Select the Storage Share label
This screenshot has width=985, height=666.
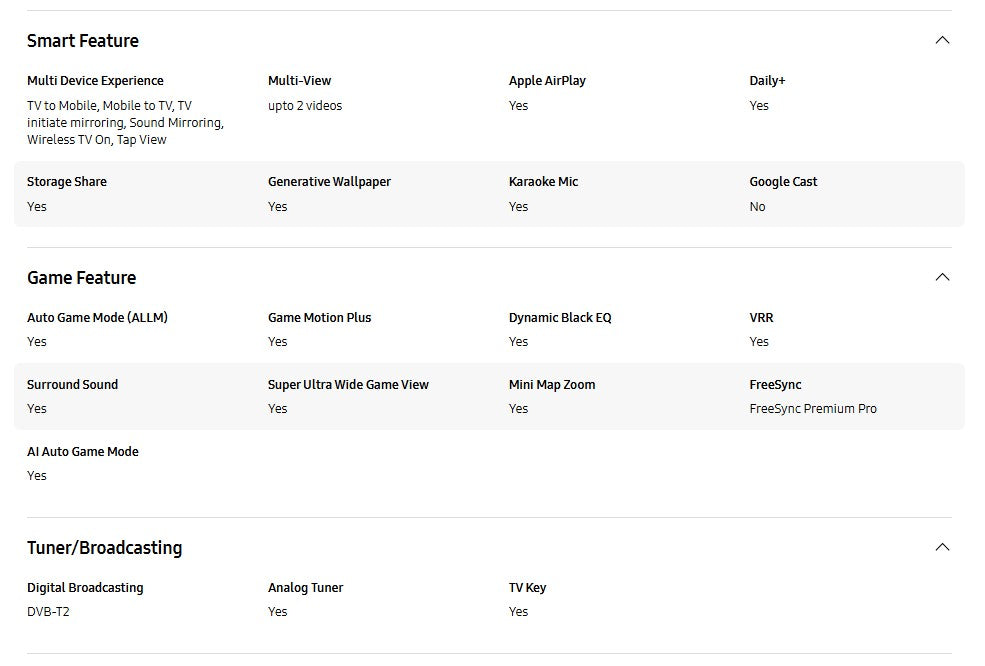(67, 182)
